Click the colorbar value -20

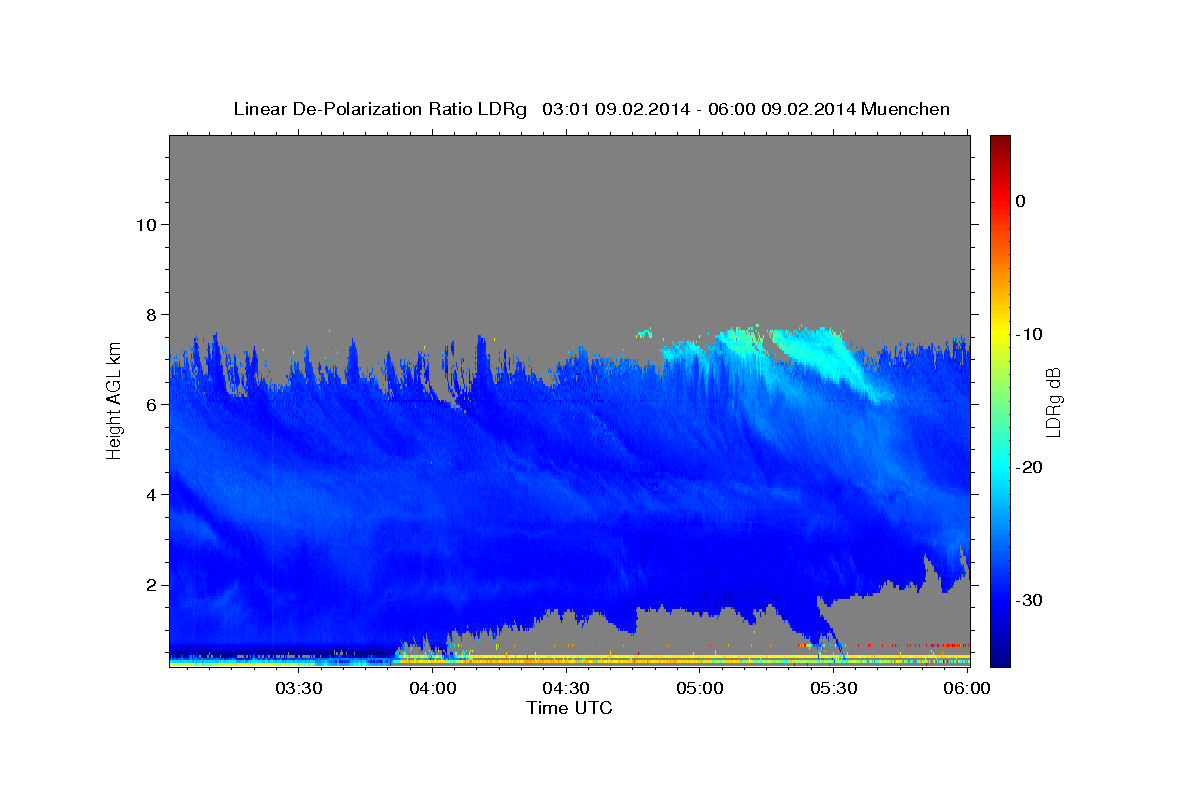[1028, 467]
